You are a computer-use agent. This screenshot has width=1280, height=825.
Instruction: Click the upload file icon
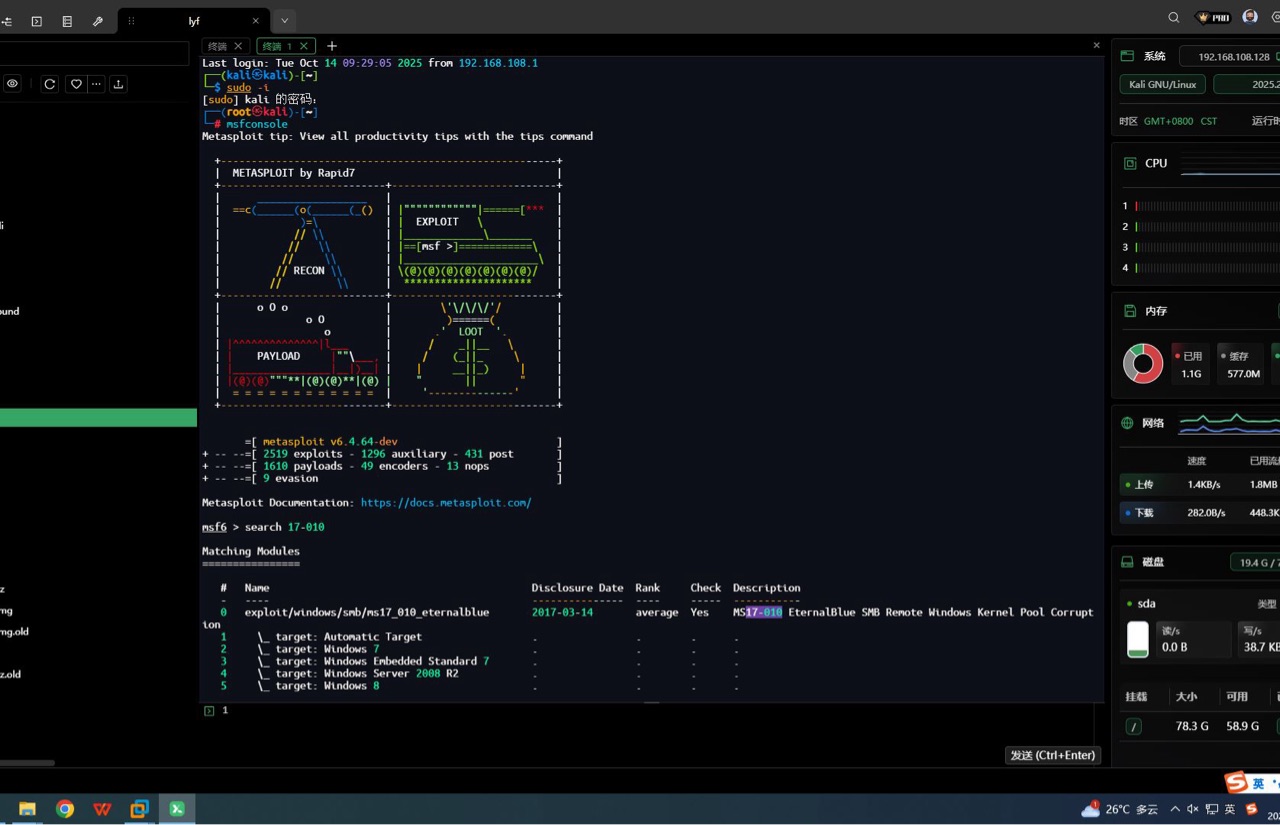pos(118,84)
